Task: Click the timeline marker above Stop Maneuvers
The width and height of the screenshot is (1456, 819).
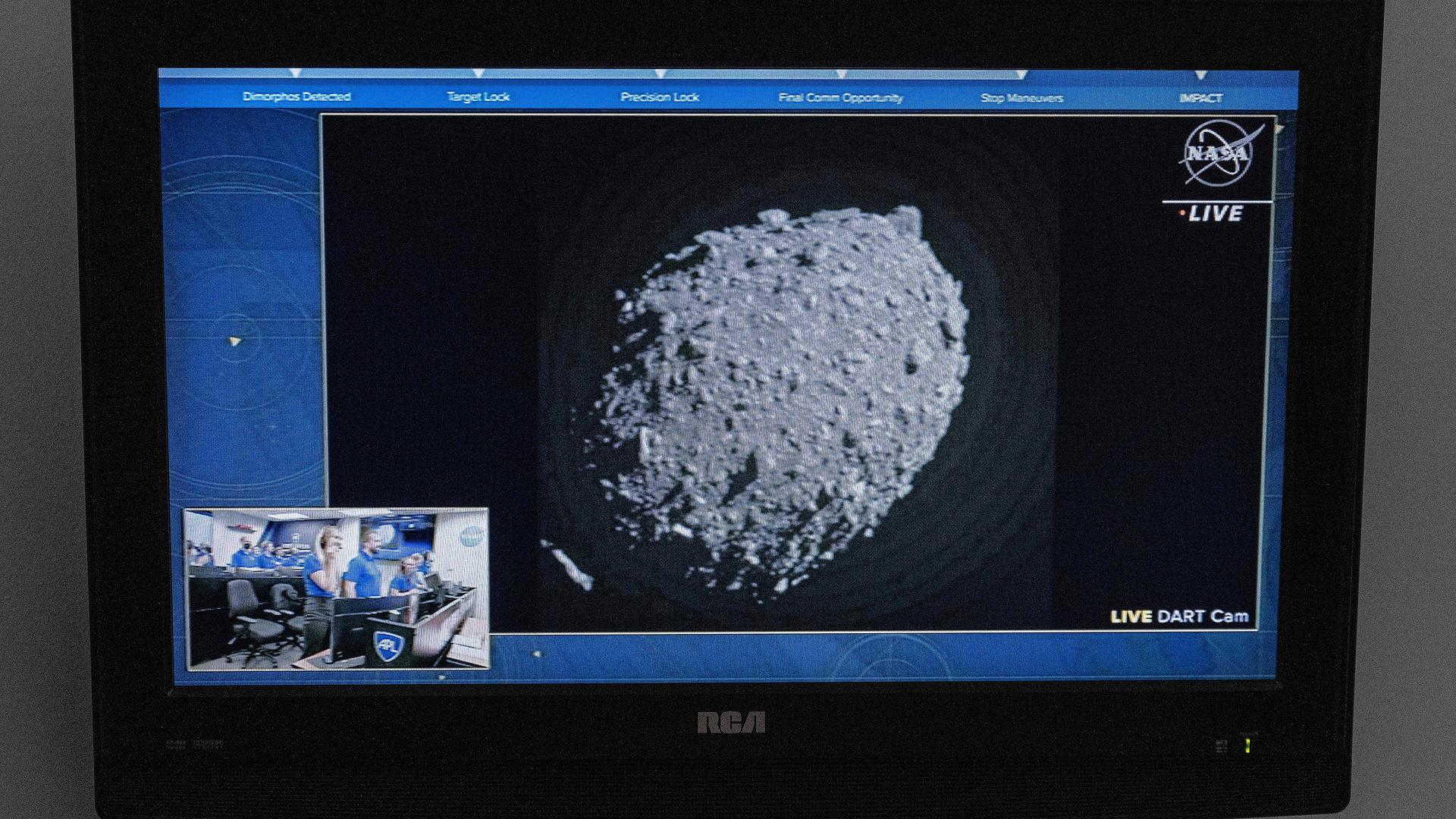Action: click(x=1021, y=75)
